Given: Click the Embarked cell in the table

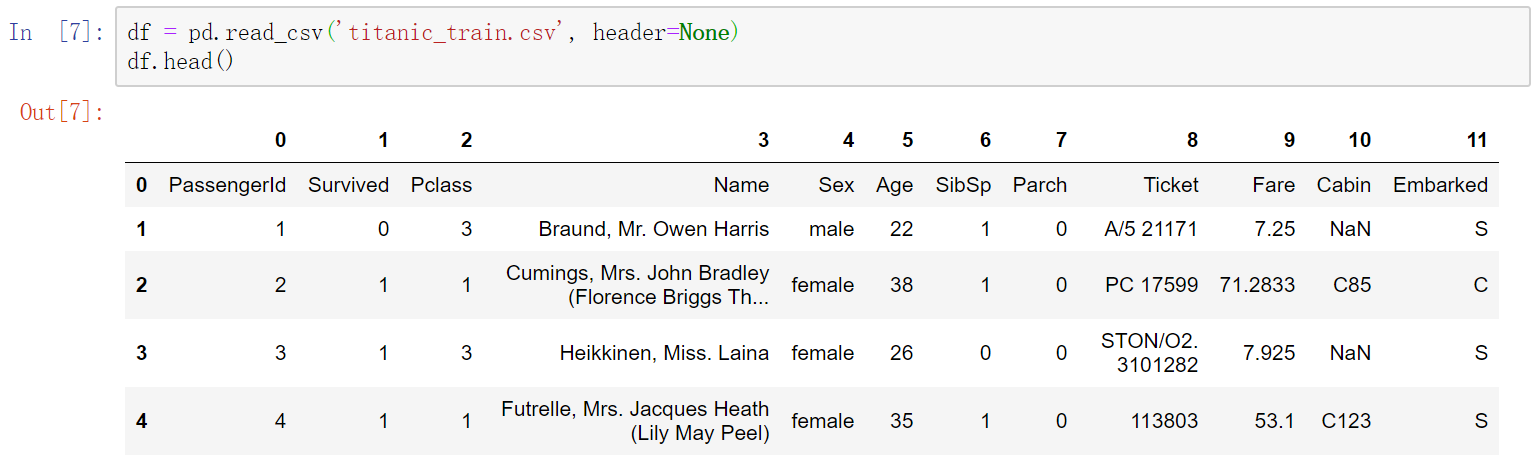Looking at the screenshot, I should (x=1440, y=185).
